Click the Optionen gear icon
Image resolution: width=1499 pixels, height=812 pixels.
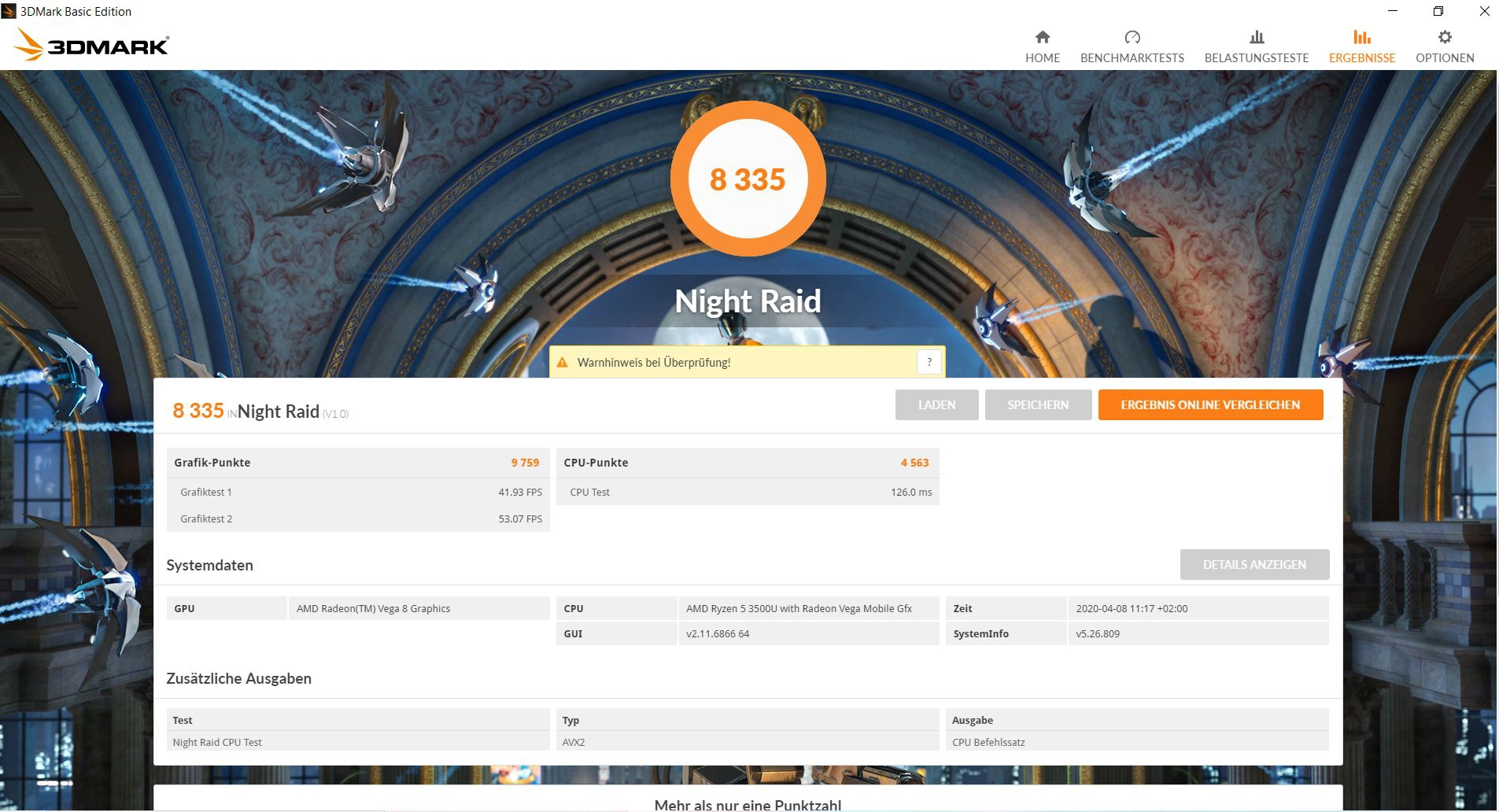[x=1445, y=37]
